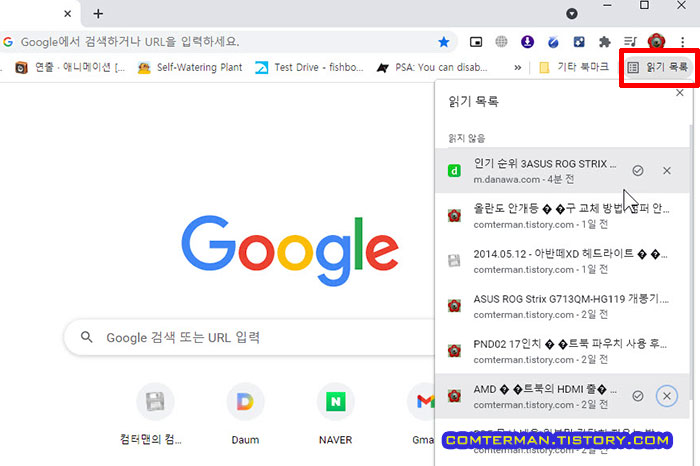700x466 pixels.
Task: Expand hidden bookmarks with the » chevron
Action: (517, 68)
